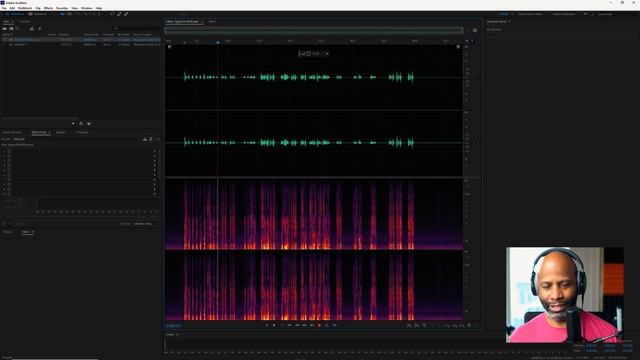Screen dimensions: 640x360
Task: Open the Process Selection Only dropdown
Action: click(x=145, y=224)
